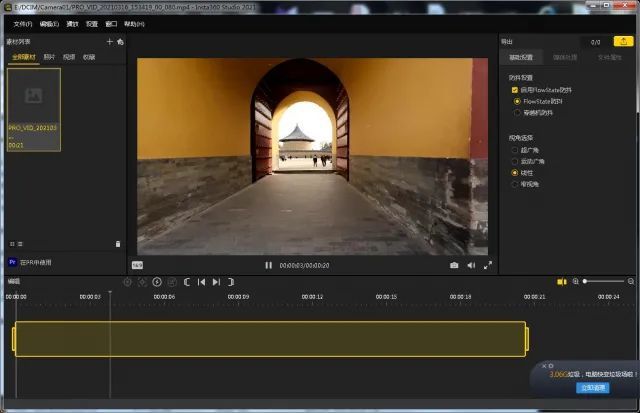This screenshot has height=413, width=640.
Task: Select the 超广角 view angle option
Action: point(517,149)
